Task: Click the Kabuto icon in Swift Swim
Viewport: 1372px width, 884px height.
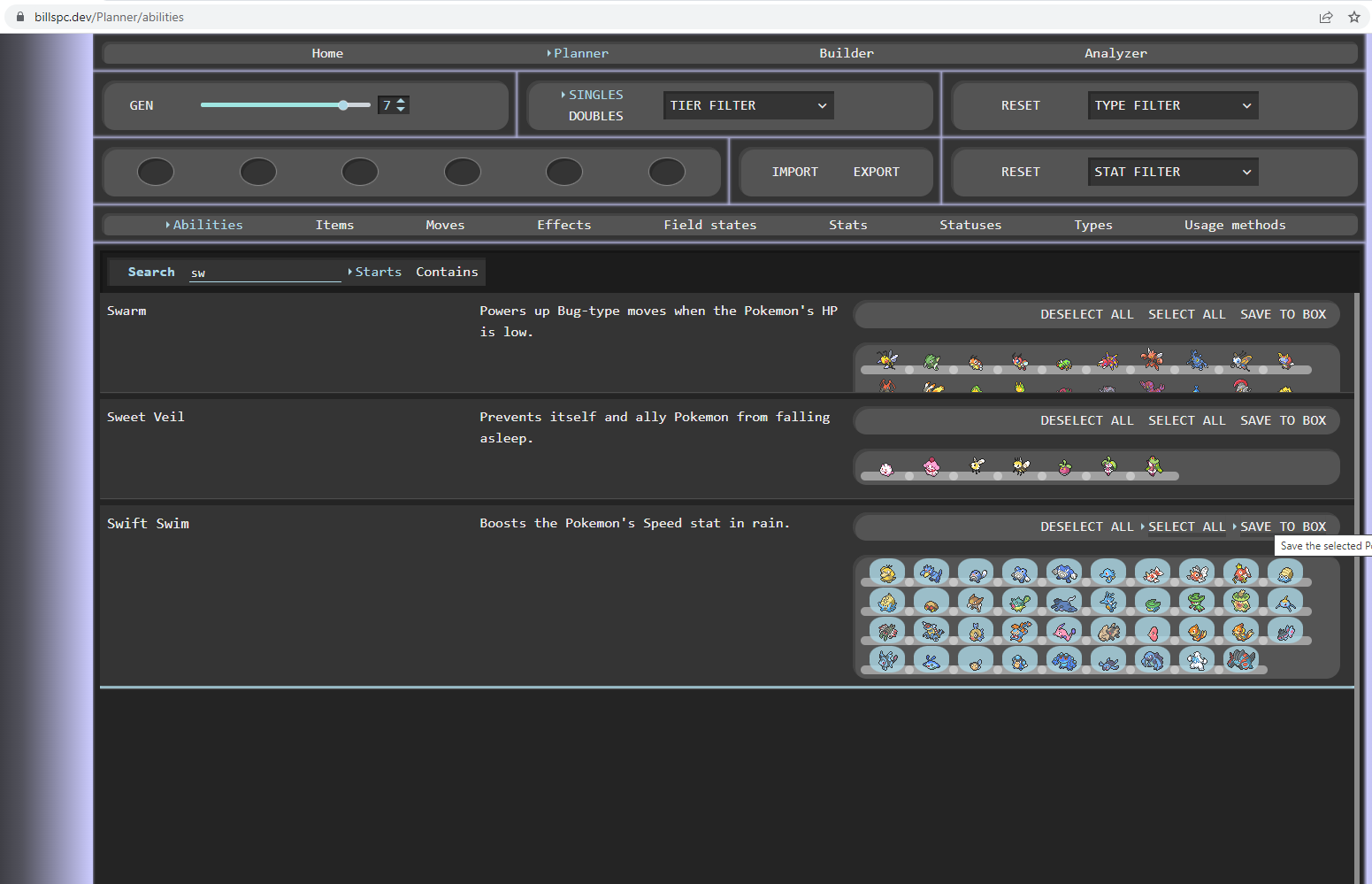Action: [x=931, y=602]
